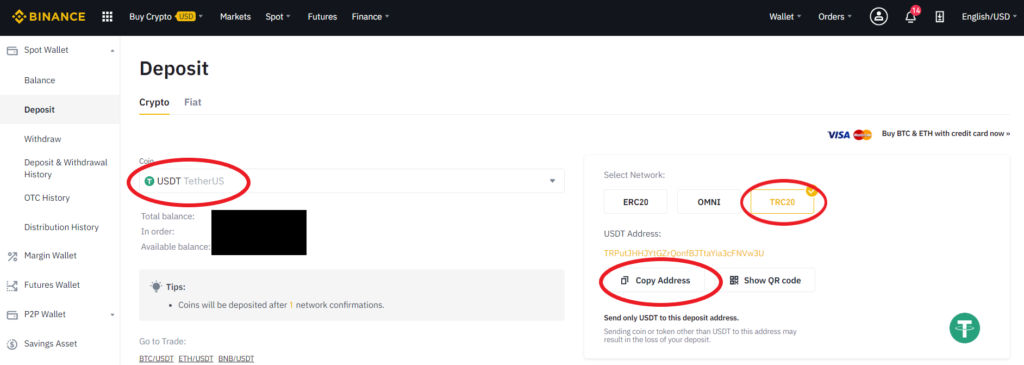Open the USDT coin selector dropdown
Screen dimensions: 1024x365
click(x=351, y=181)
